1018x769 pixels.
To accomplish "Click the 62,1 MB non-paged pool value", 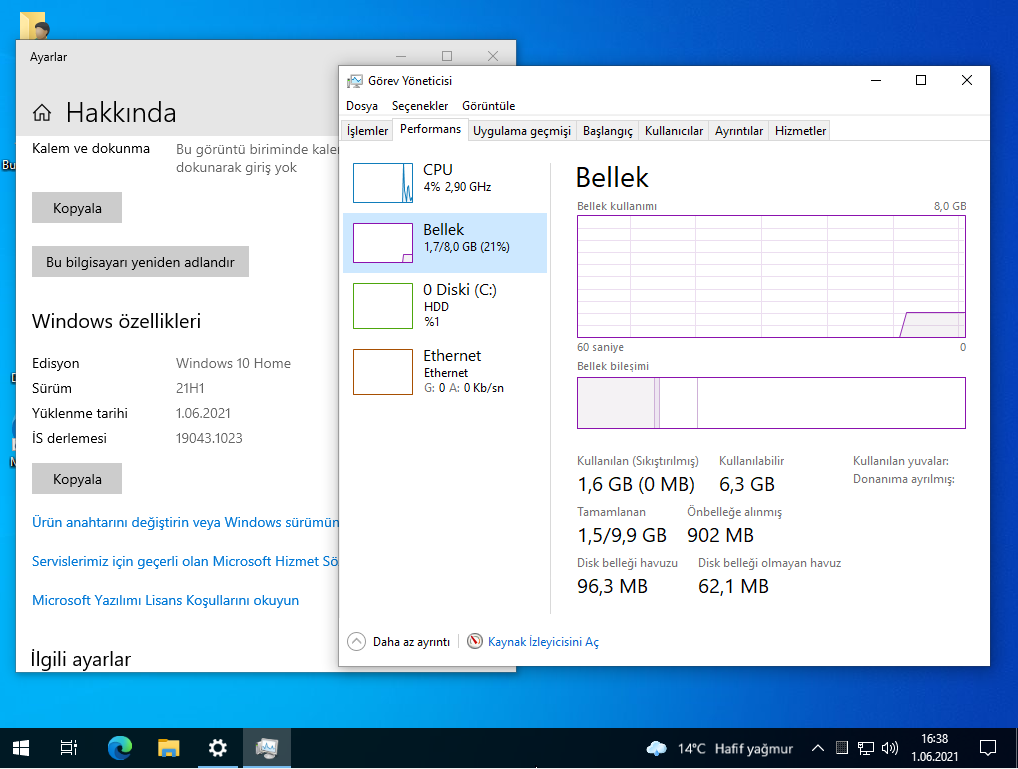I will [734, 586].
